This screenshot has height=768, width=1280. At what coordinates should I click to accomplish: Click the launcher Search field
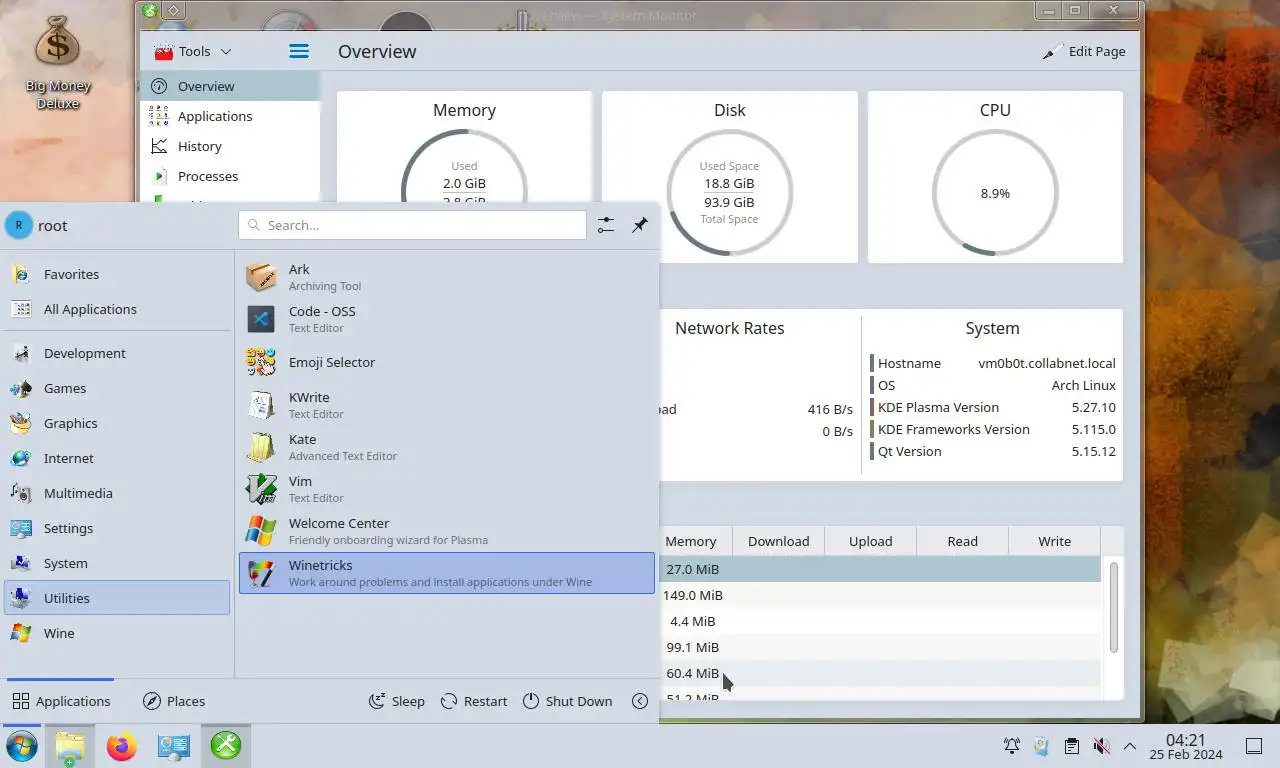coord(412,225)
